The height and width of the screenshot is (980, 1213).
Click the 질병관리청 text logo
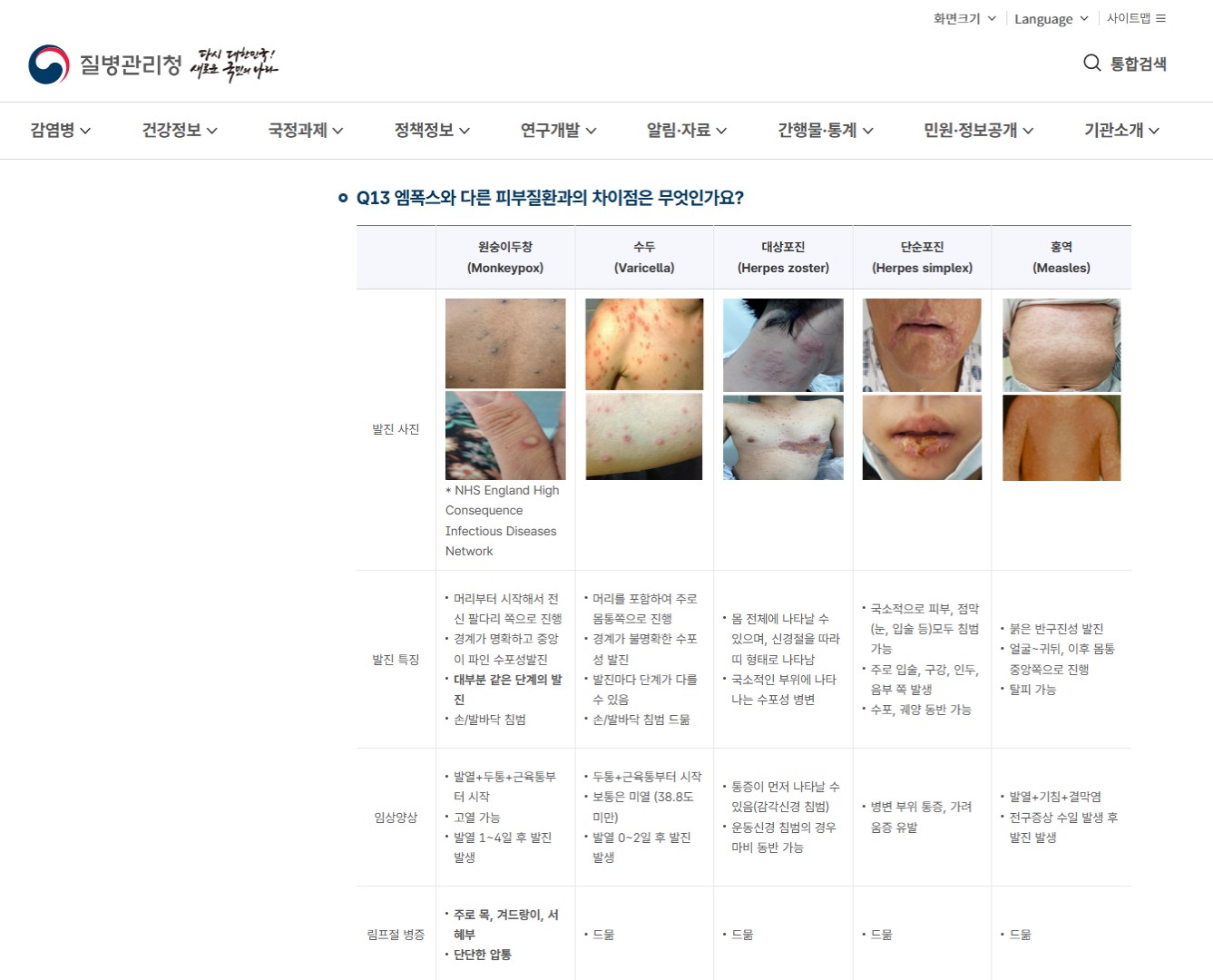point(131,64)
